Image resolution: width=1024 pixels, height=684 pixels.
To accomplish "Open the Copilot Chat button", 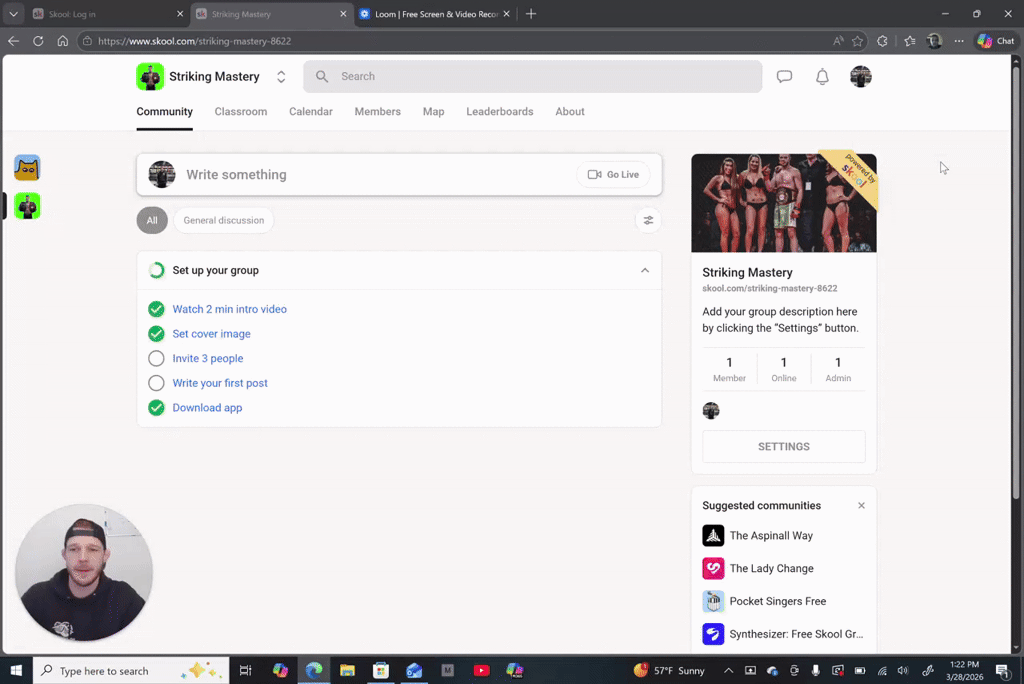I will pos(997,41).
